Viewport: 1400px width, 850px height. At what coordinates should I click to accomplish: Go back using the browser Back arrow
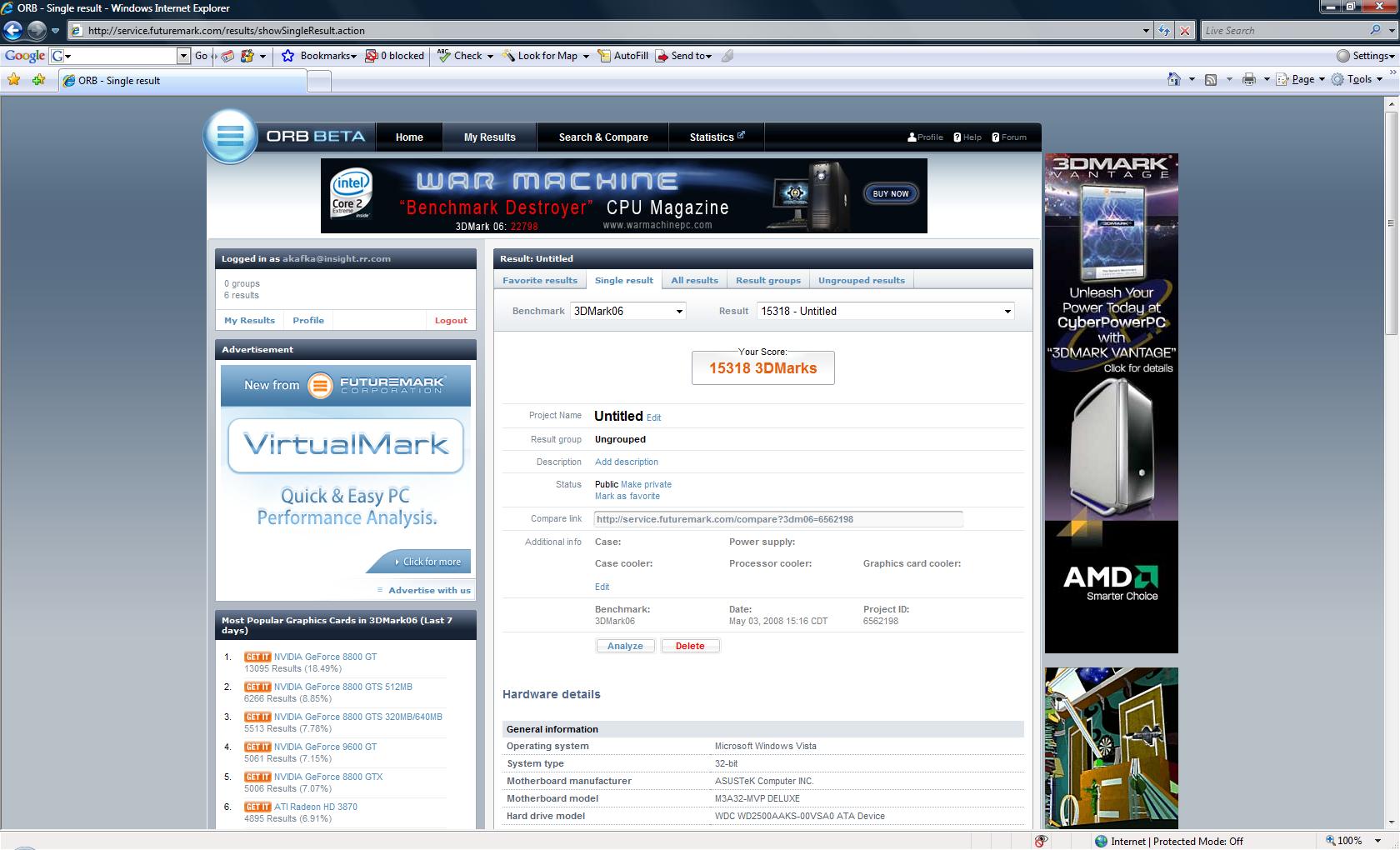click(12, 31)
